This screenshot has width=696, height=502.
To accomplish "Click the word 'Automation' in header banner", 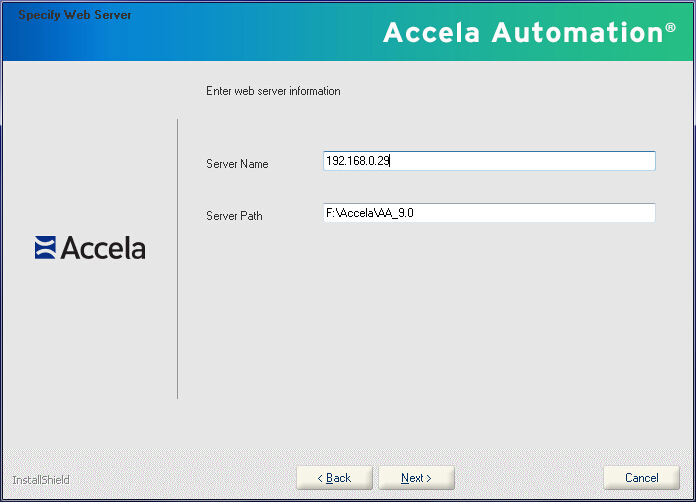I will [x=575, y=33].
